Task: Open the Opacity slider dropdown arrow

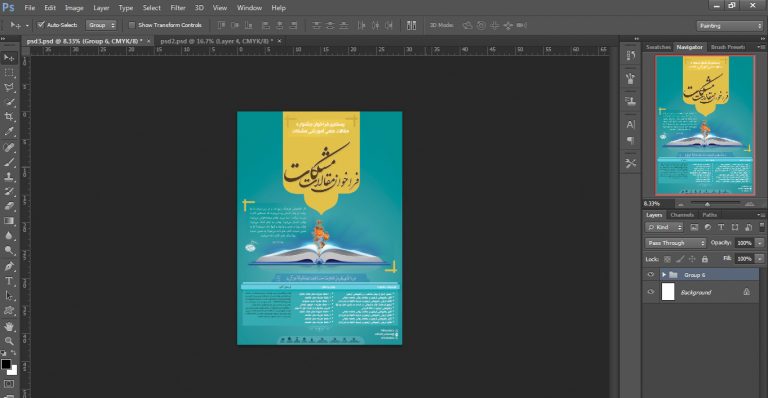Action: click(x=760, y=243)
